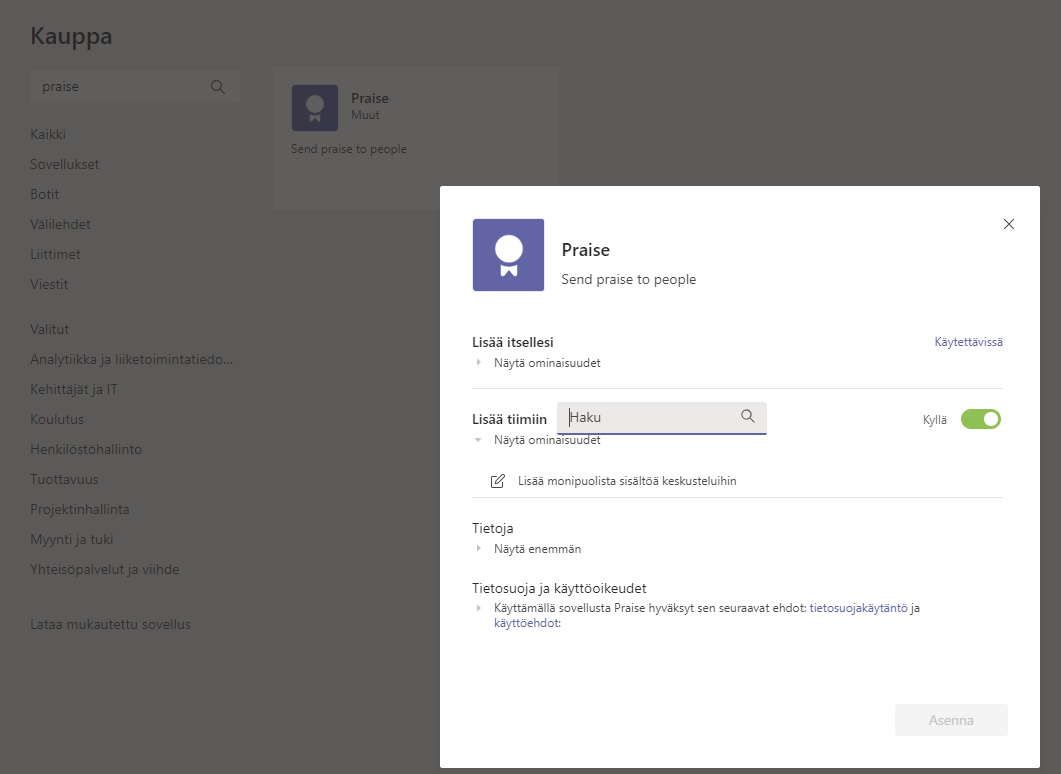Viewport: 1061px width, 774px height.
Task: Select the Botit category
Action: (x=45, y=194)
